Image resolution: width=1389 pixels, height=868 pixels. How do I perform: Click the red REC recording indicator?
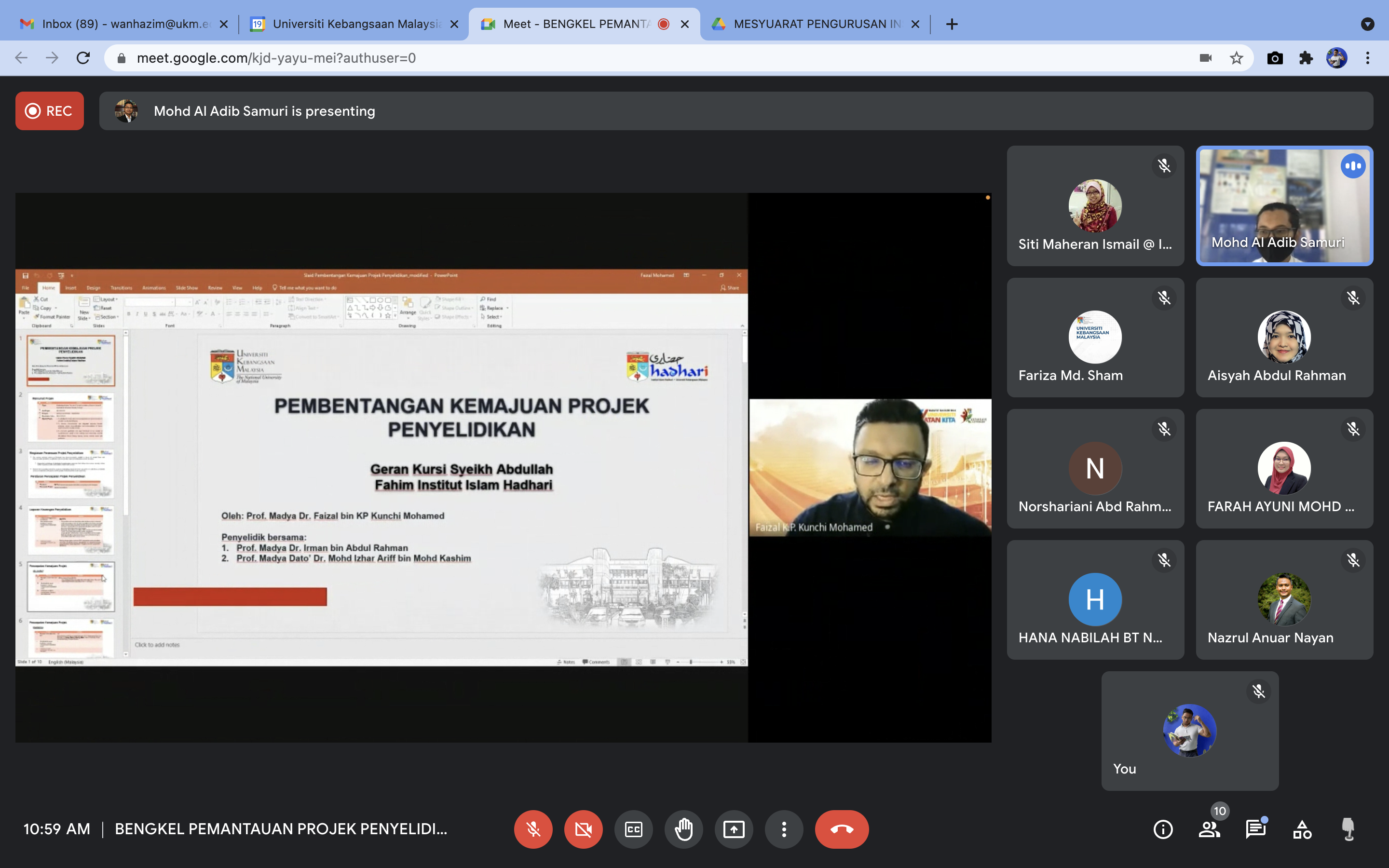point(49,111)
